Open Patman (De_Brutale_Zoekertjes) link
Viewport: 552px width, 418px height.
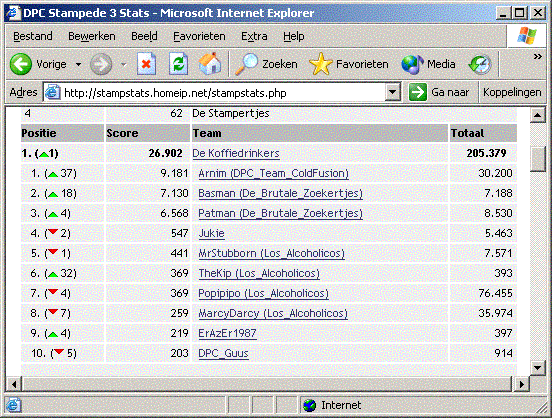pyautogui.click(x=280, y=213)
